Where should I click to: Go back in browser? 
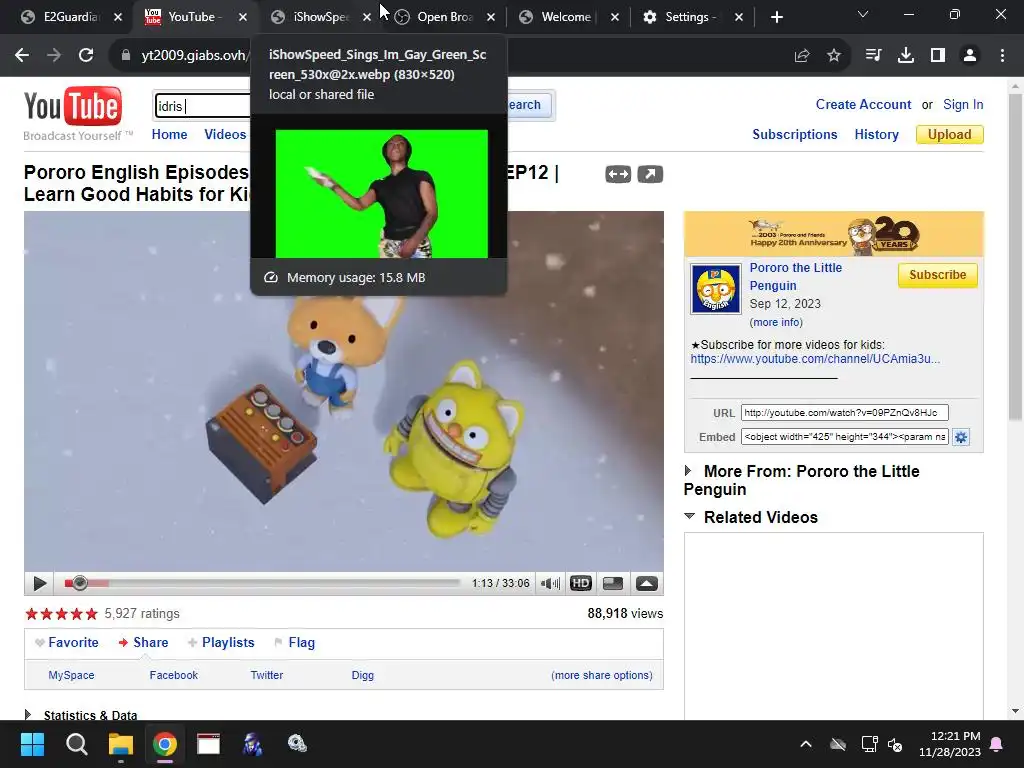[x=22, y=56]
